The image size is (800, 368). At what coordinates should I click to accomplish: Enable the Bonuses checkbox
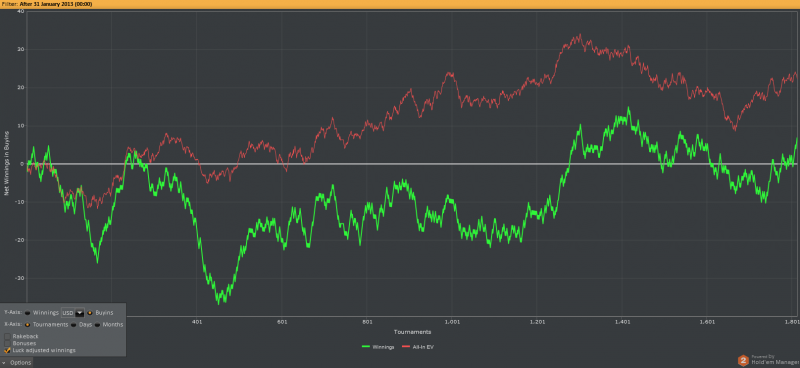click(7, 343)
